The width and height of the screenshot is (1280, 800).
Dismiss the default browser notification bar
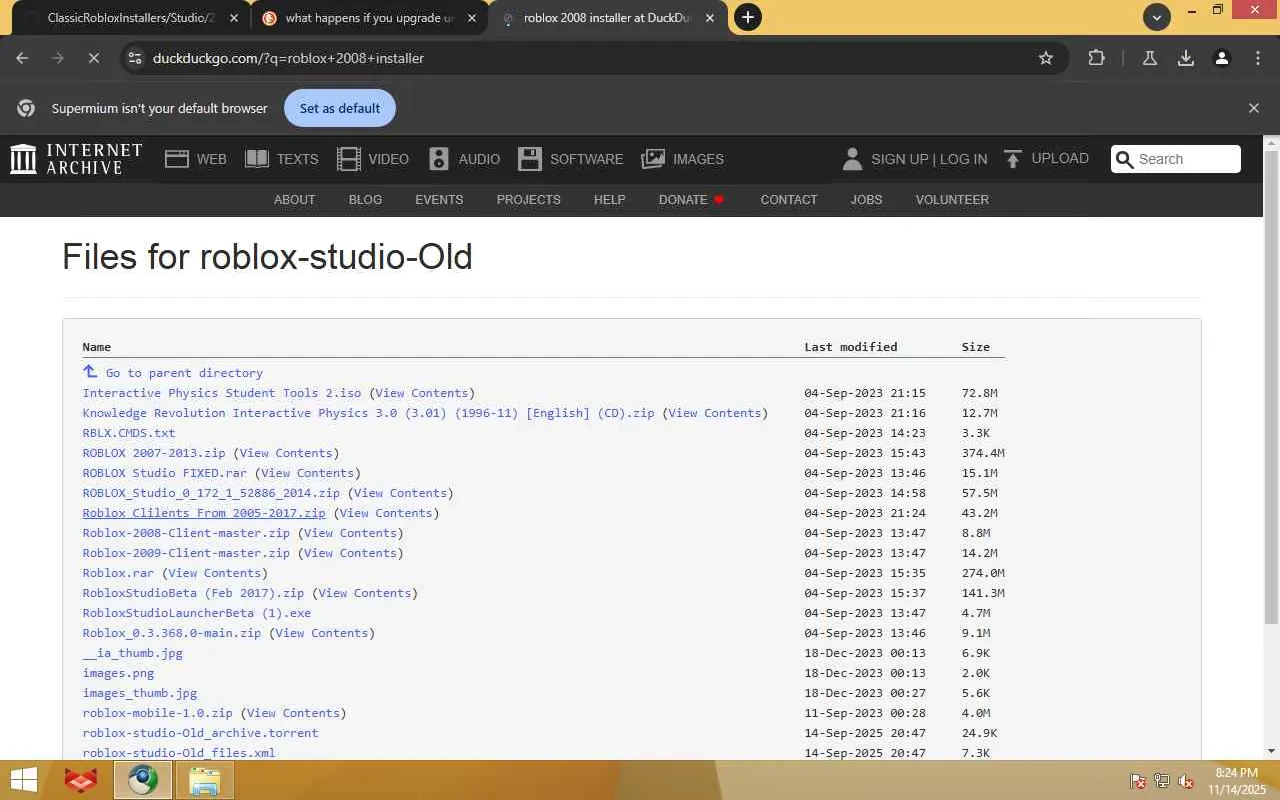point(1254,108)
